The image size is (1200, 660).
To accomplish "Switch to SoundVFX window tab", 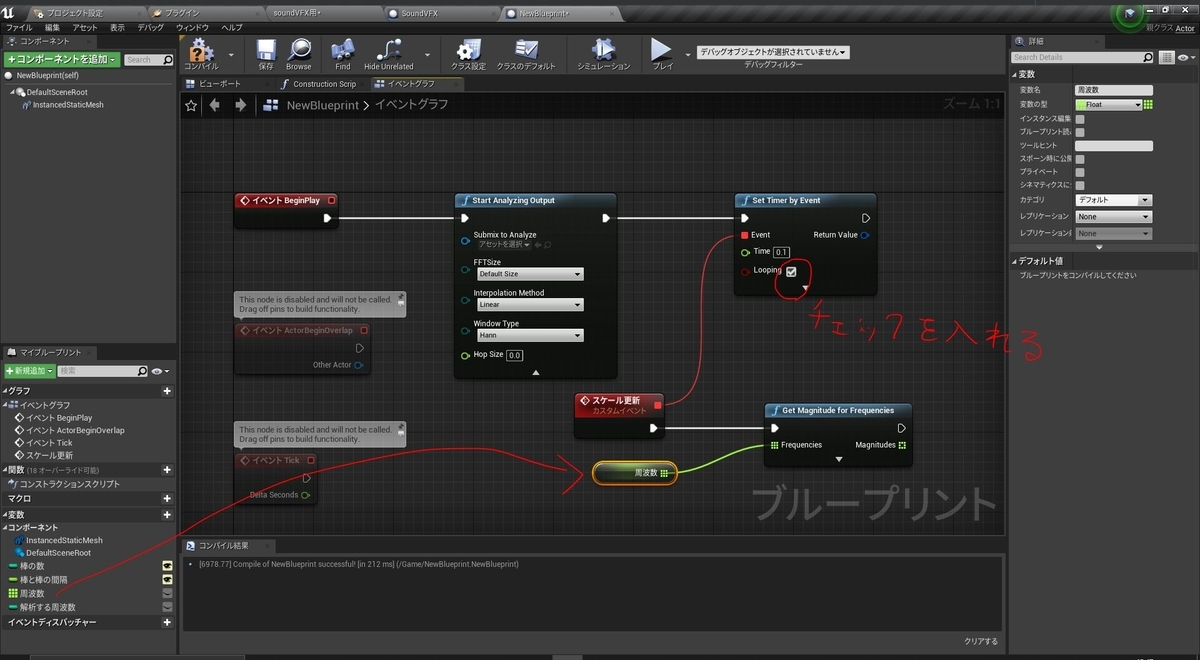I will pyautogui.click(x=420, y=13).
